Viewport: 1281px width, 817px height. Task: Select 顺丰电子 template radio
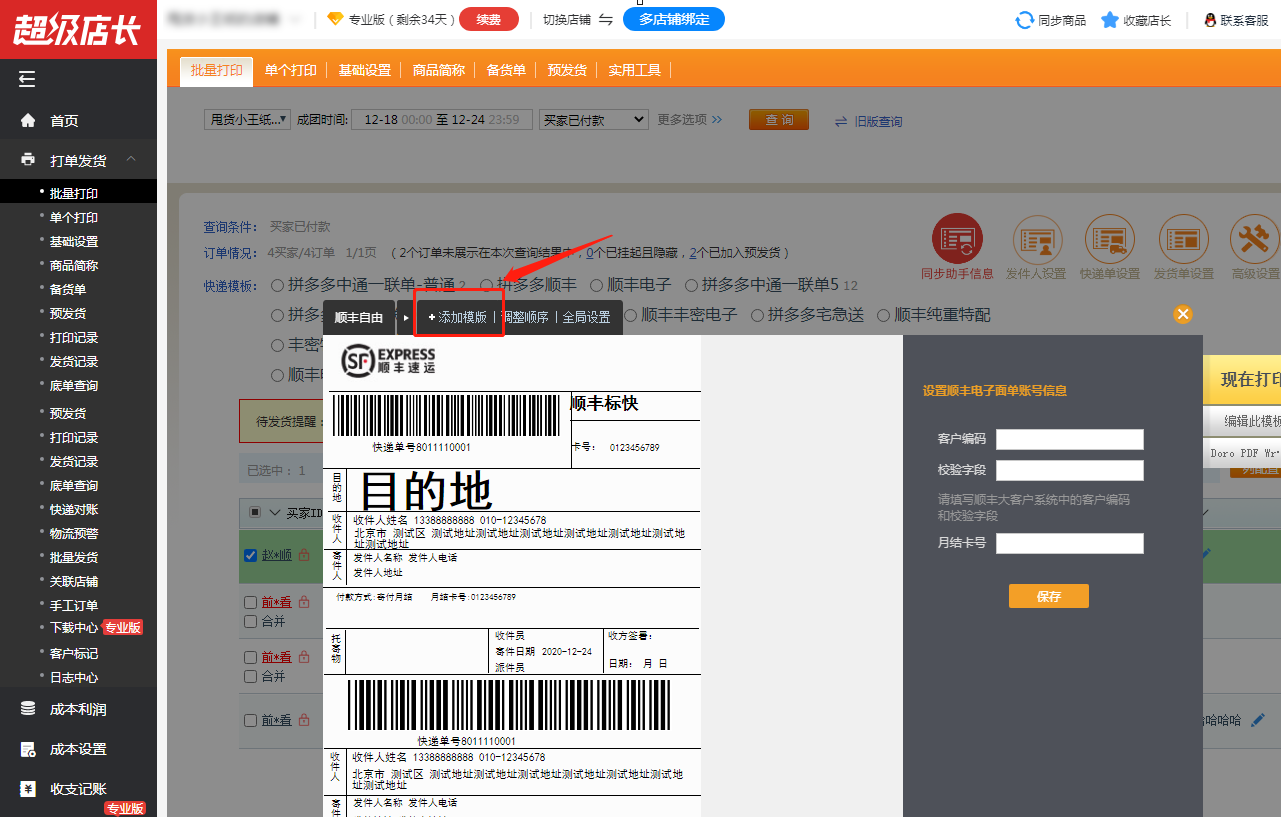[597, 285]
